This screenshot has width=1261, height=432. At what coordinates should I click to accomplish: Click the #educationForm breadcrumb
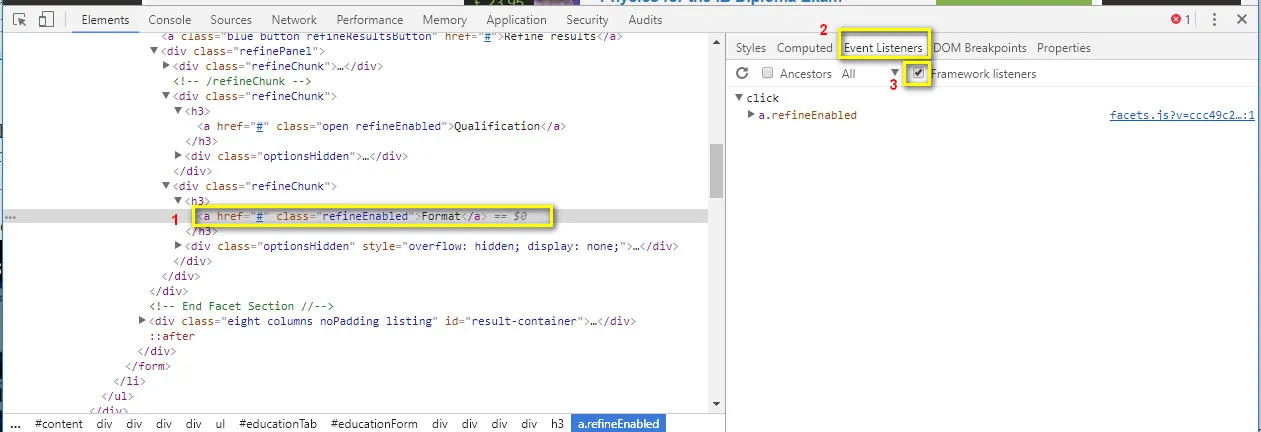(374, 424)
